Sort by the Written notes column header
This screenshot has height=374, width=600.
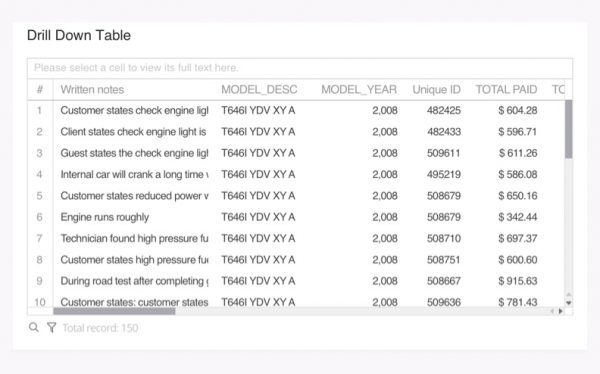pos(92,90)
